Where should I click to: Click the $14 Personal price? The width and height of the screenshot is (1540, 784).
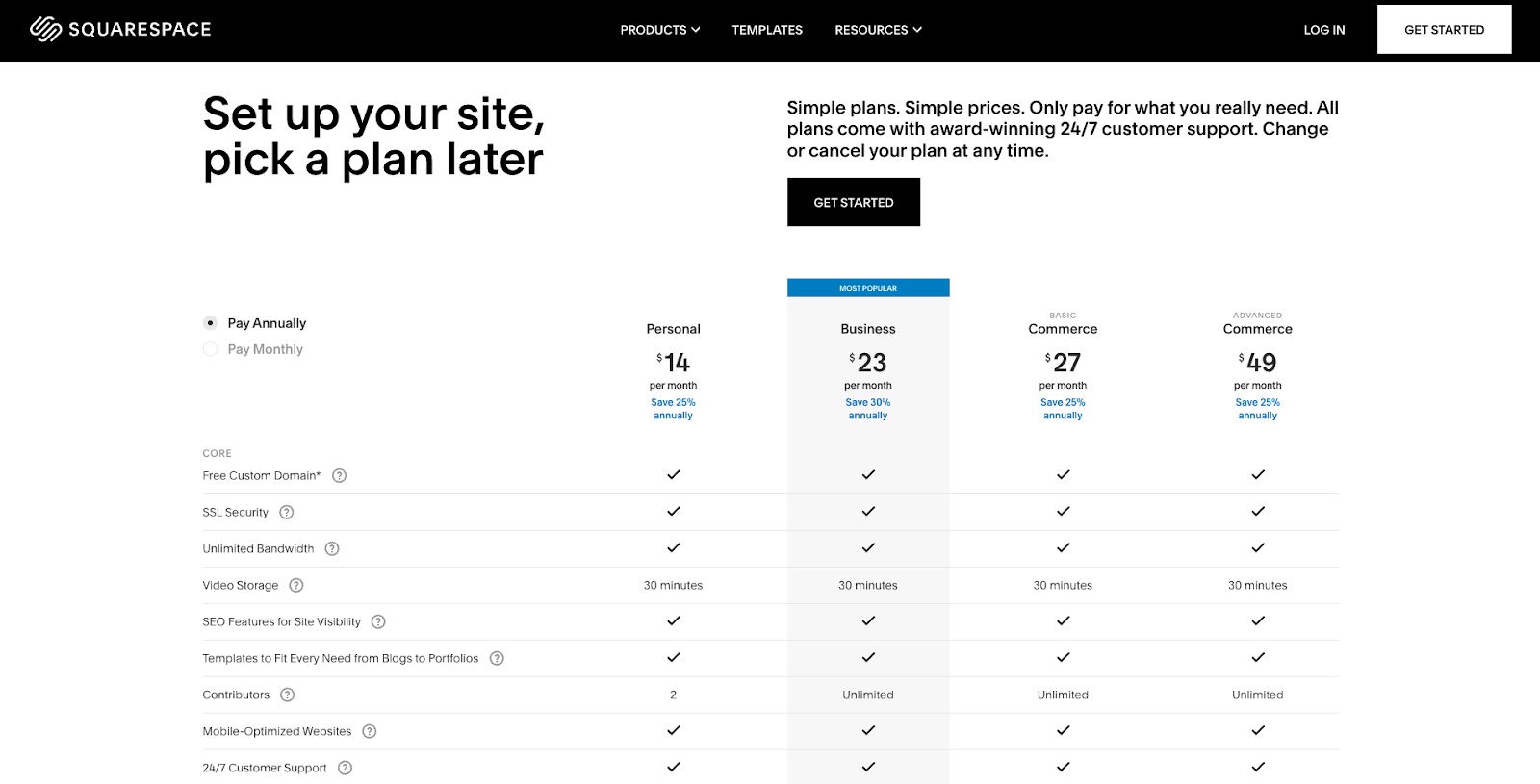[674, 363]
